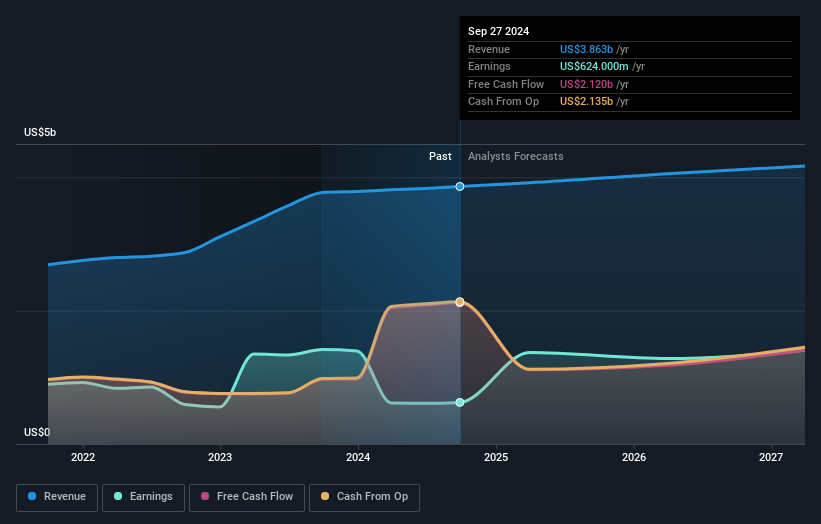
Task: Click the 2024 x-axis label
Action: point(358,458)
